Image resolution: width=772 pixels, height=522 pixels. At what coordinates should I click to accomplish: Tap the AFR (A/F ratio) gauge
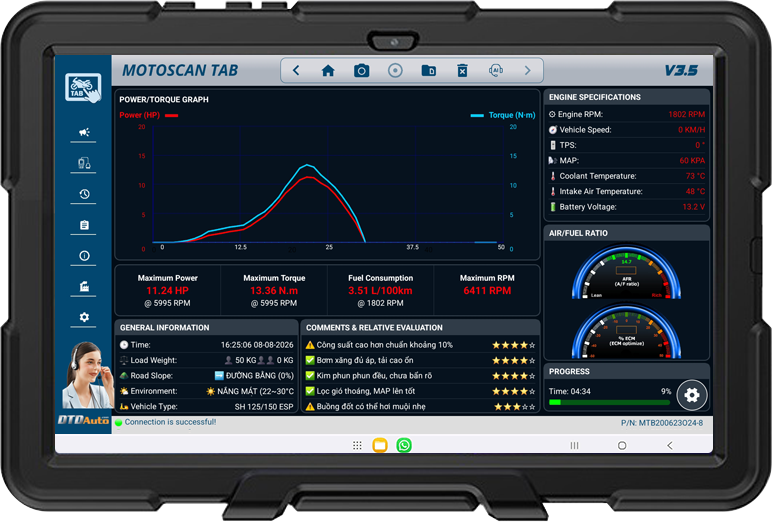point(626,272)
